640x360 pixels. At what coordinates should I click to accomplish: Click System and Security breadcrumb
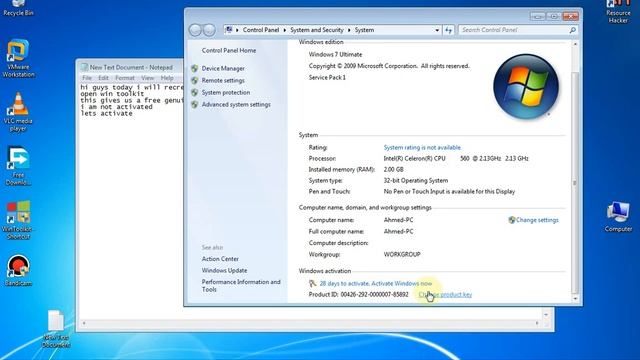pos(317,30)
